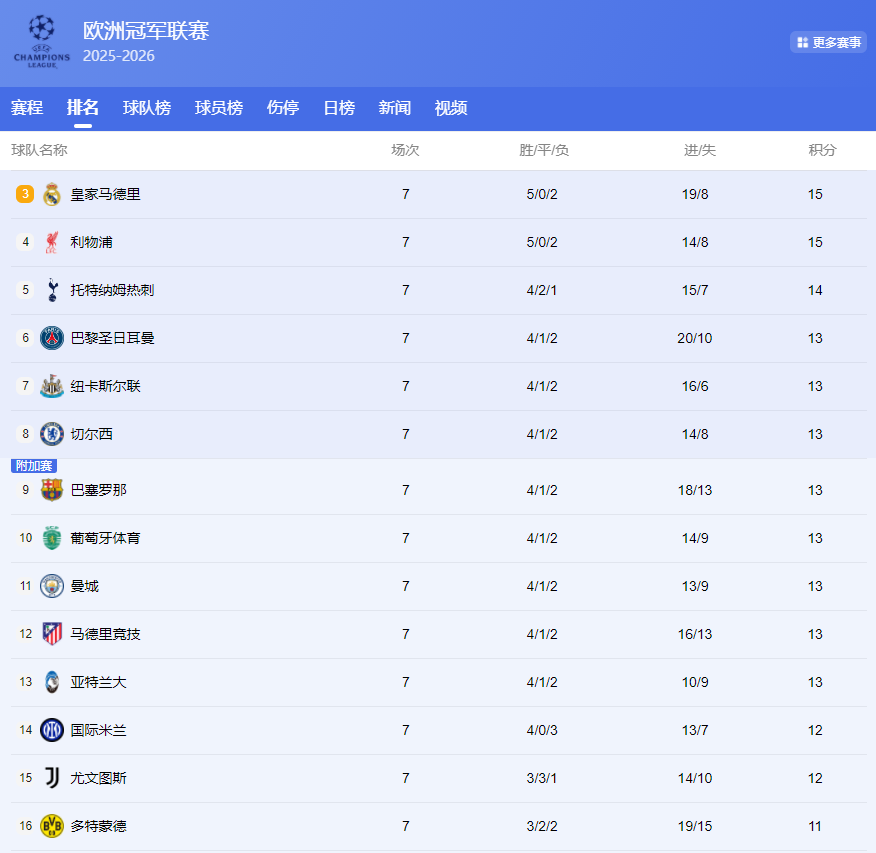
Task: Click the 欧洲冠军联赛 title
Action: (x=146, y=30)
